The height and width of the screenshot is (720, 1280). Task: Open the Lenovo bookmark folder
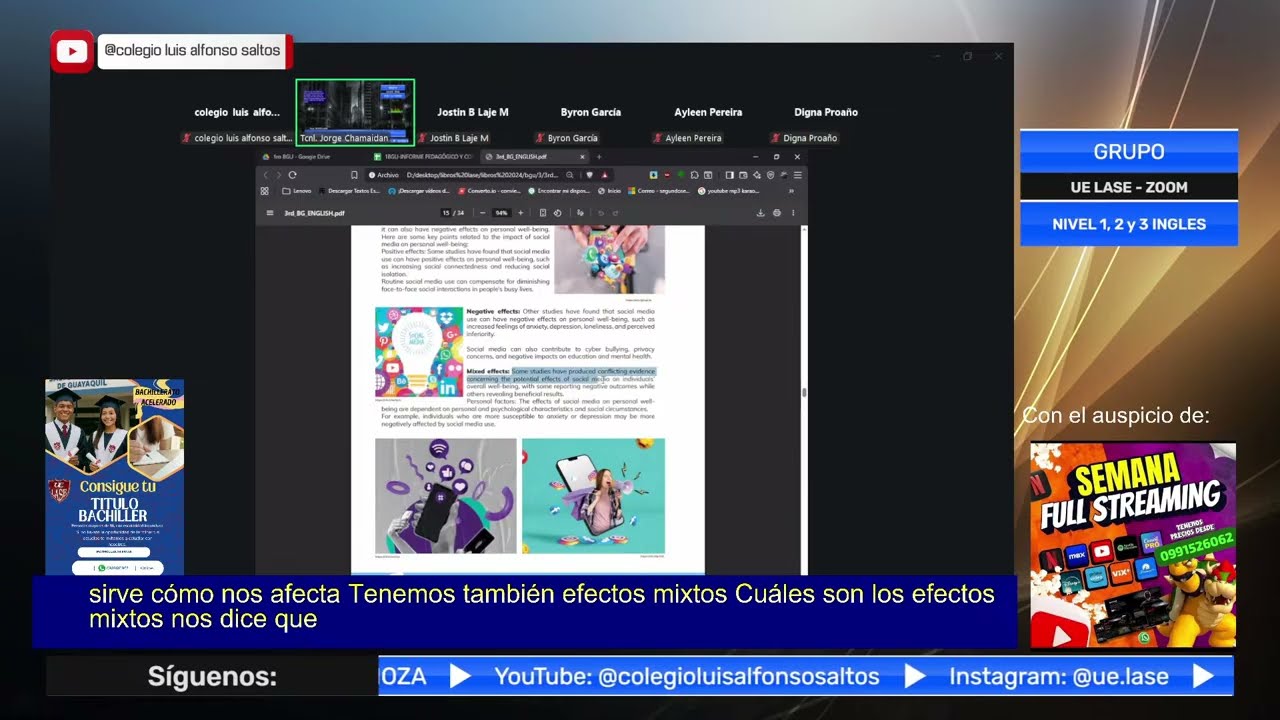click(297, 191)
